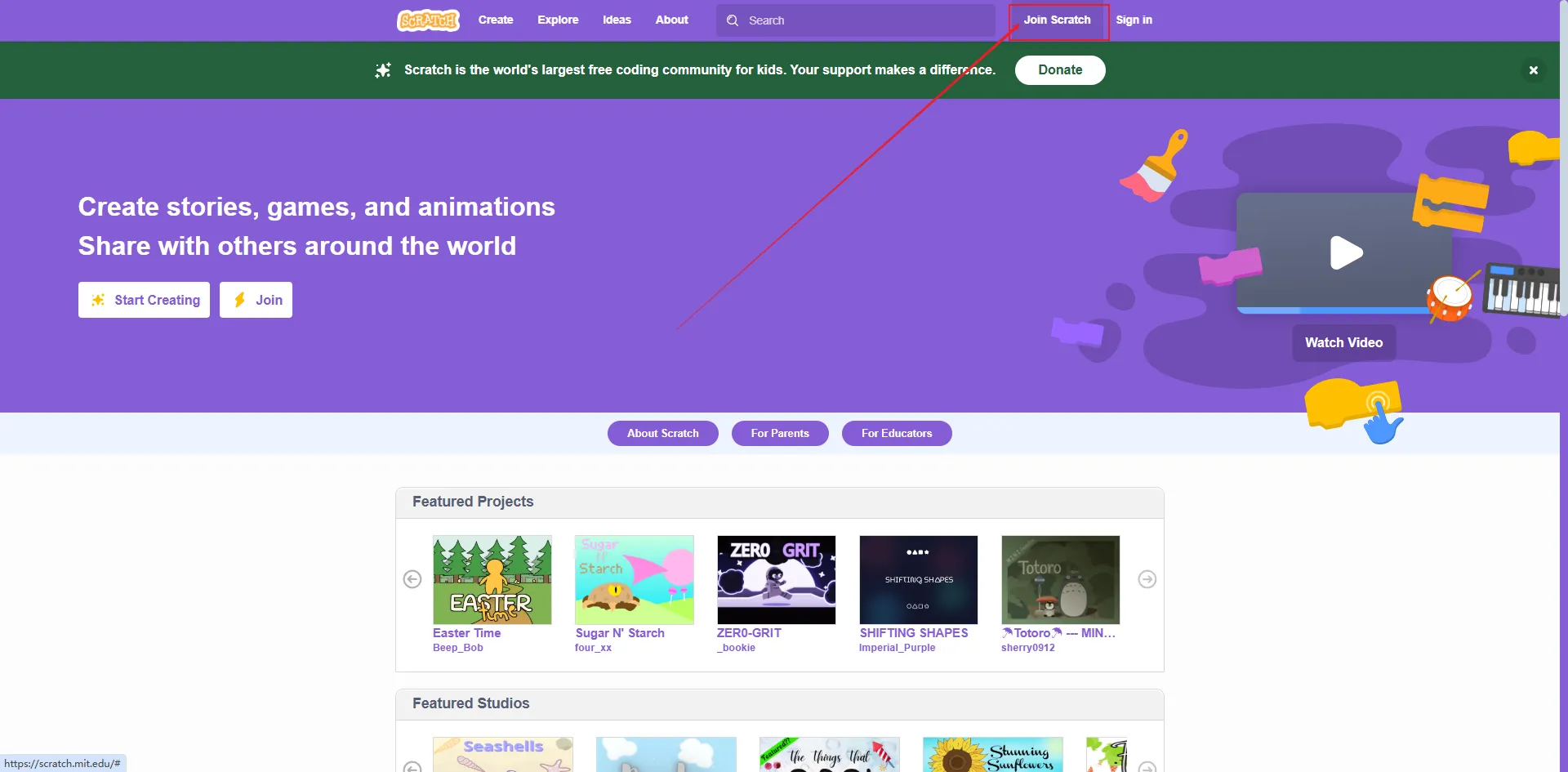Show next Featured Projects
The image size is (1568, 772).
1147,579
